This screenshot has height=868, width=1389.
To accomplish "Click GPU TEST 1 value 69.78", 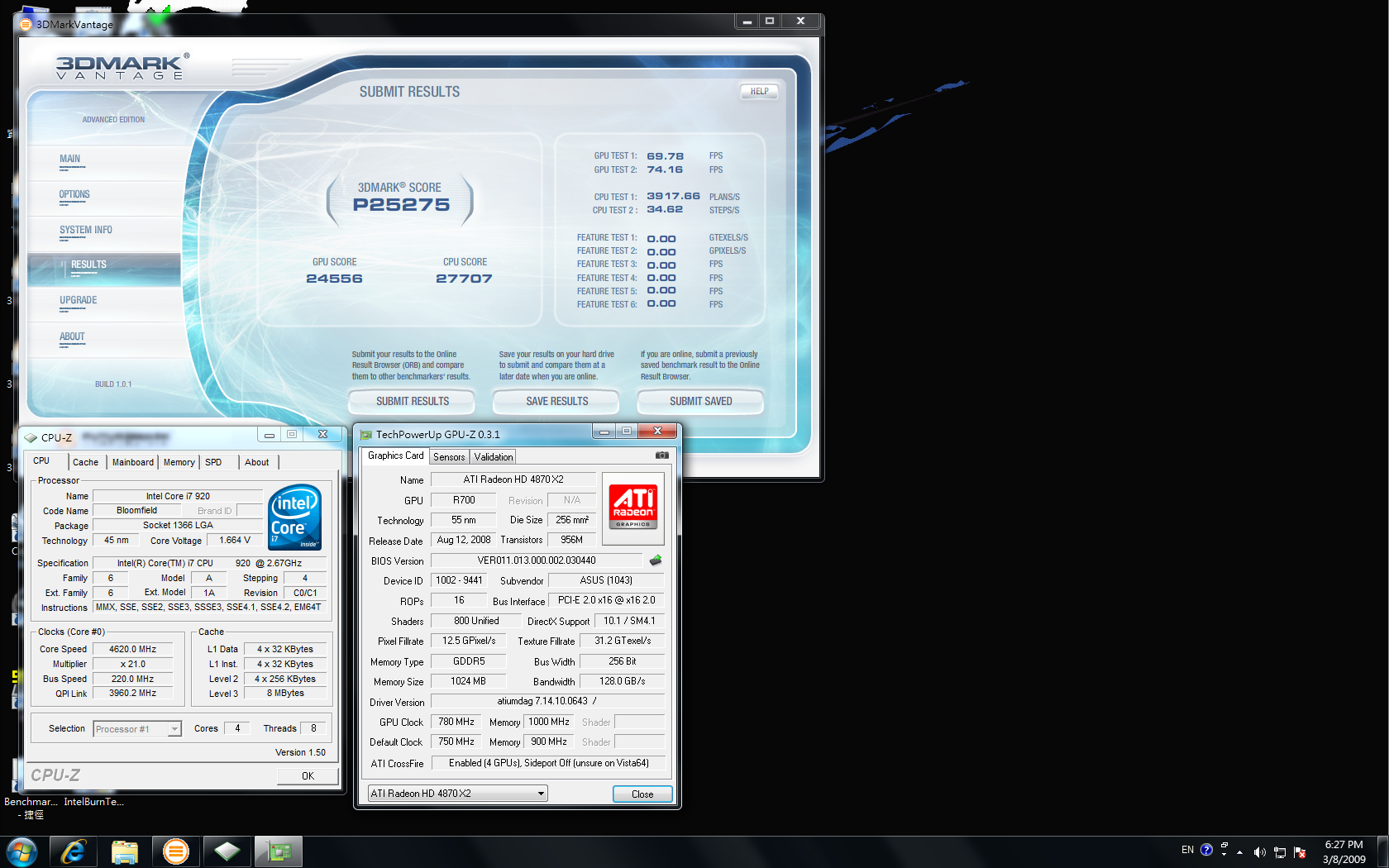I will (x=665, y=156).
